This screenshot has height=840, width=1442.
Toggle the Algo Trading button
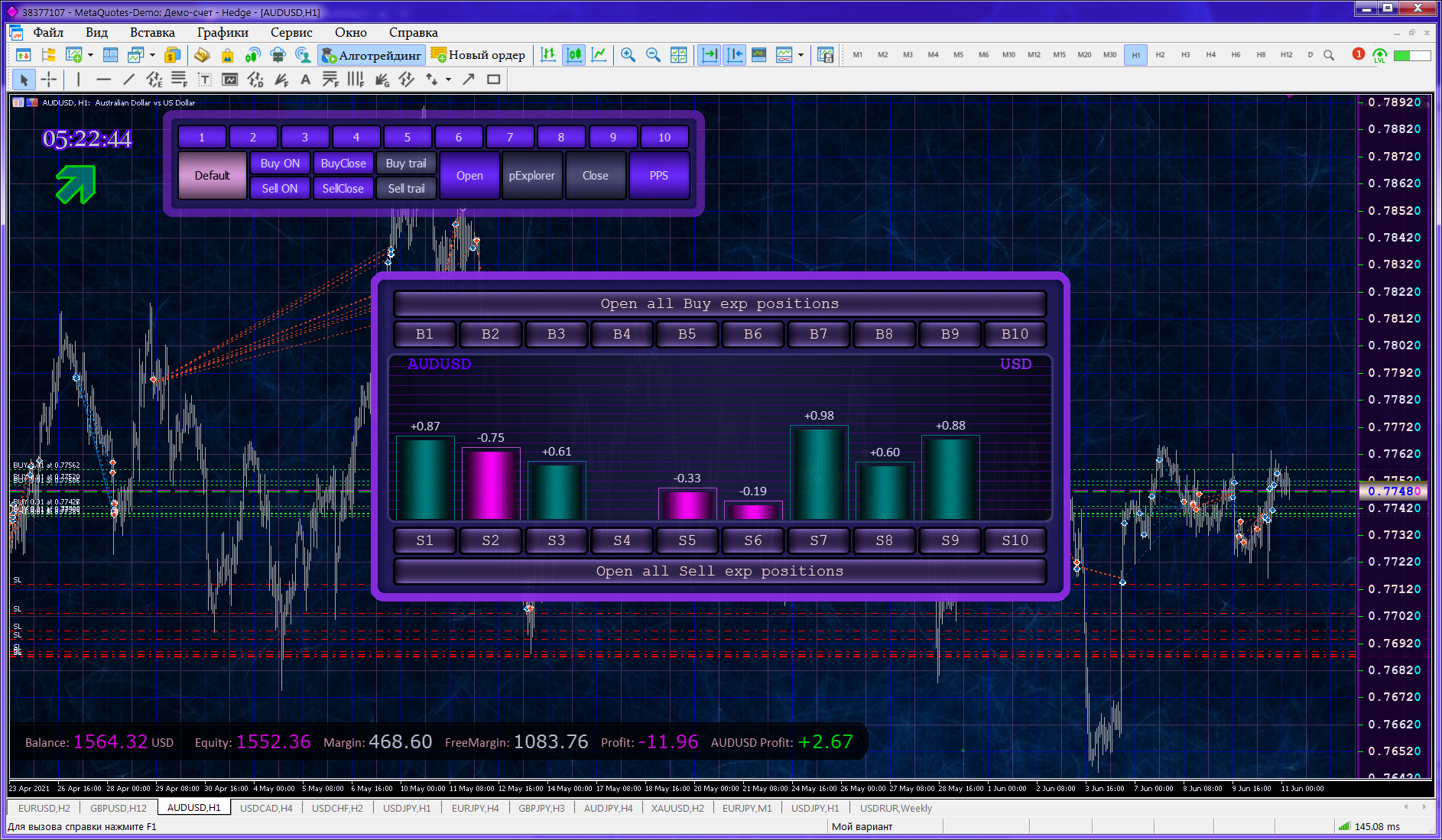coord(372,55)
